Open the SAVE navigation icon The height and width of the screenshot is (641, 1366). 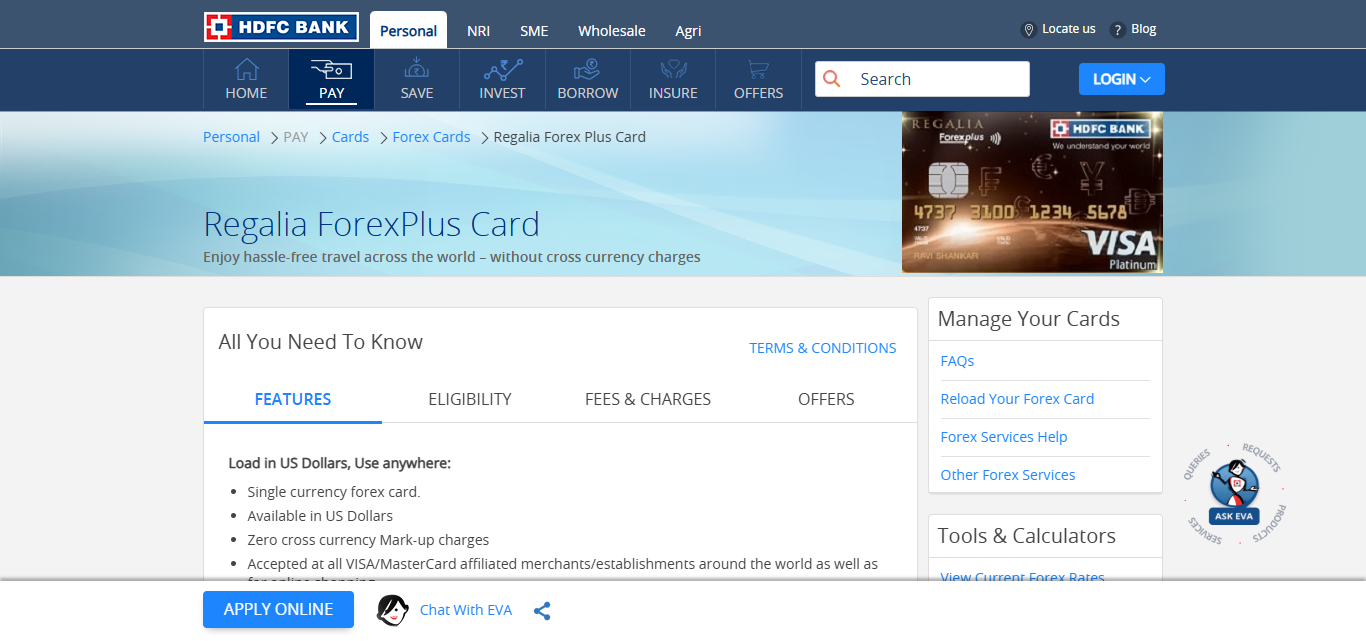[417, 69]
